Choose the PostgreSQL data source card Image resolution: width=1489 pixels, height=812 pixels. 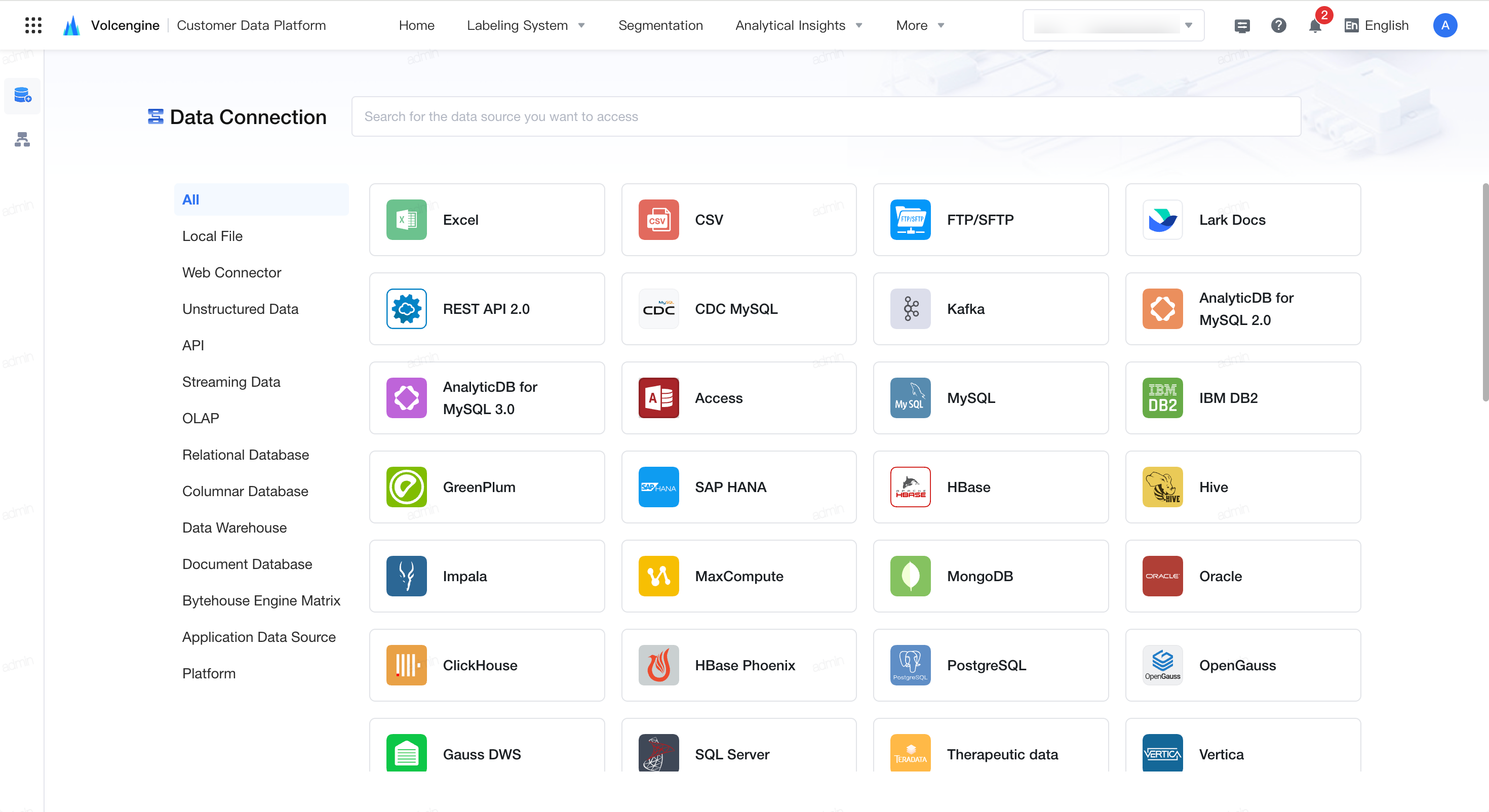pyautogui.click(x=991, y=665)
